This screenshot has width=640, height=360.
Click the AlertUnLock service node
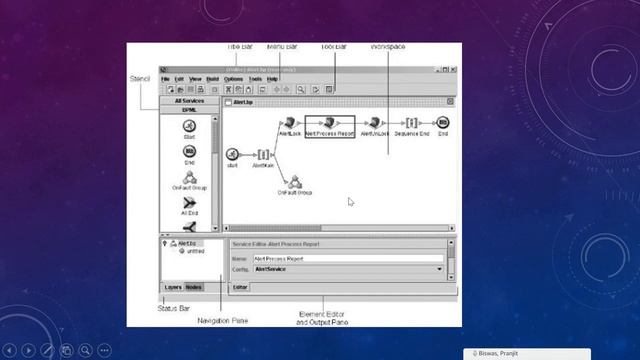click(x=374, y=123)
